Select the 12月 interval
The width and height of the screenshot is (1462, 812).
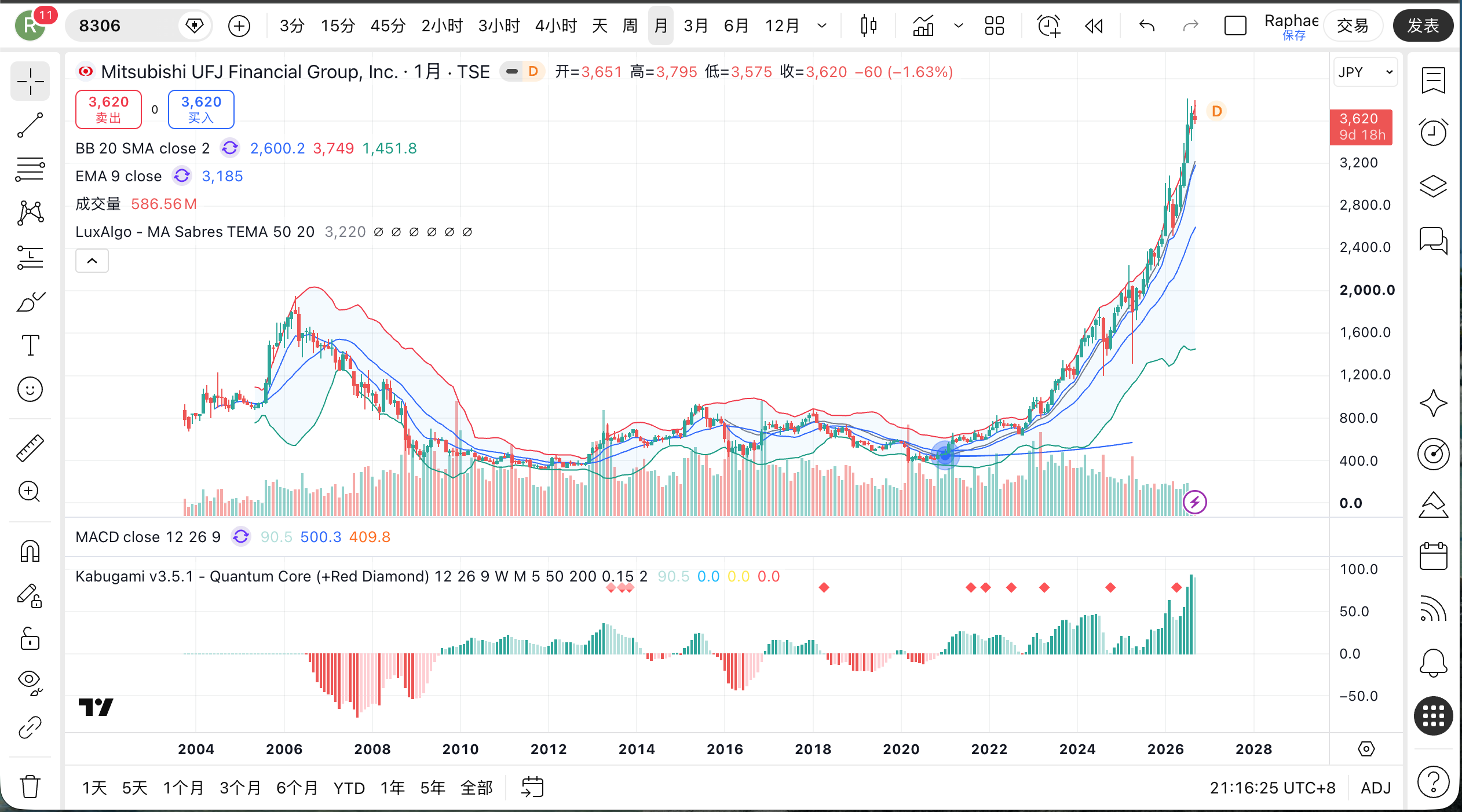[782, 25]
